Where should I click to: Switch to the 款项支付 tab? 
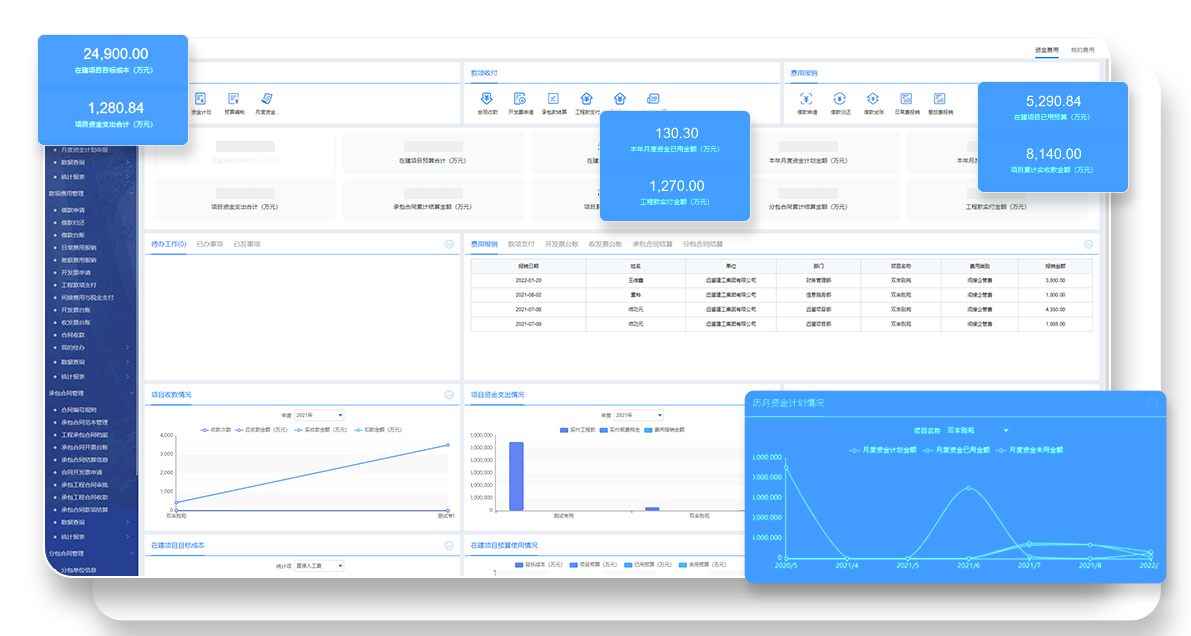521,244
